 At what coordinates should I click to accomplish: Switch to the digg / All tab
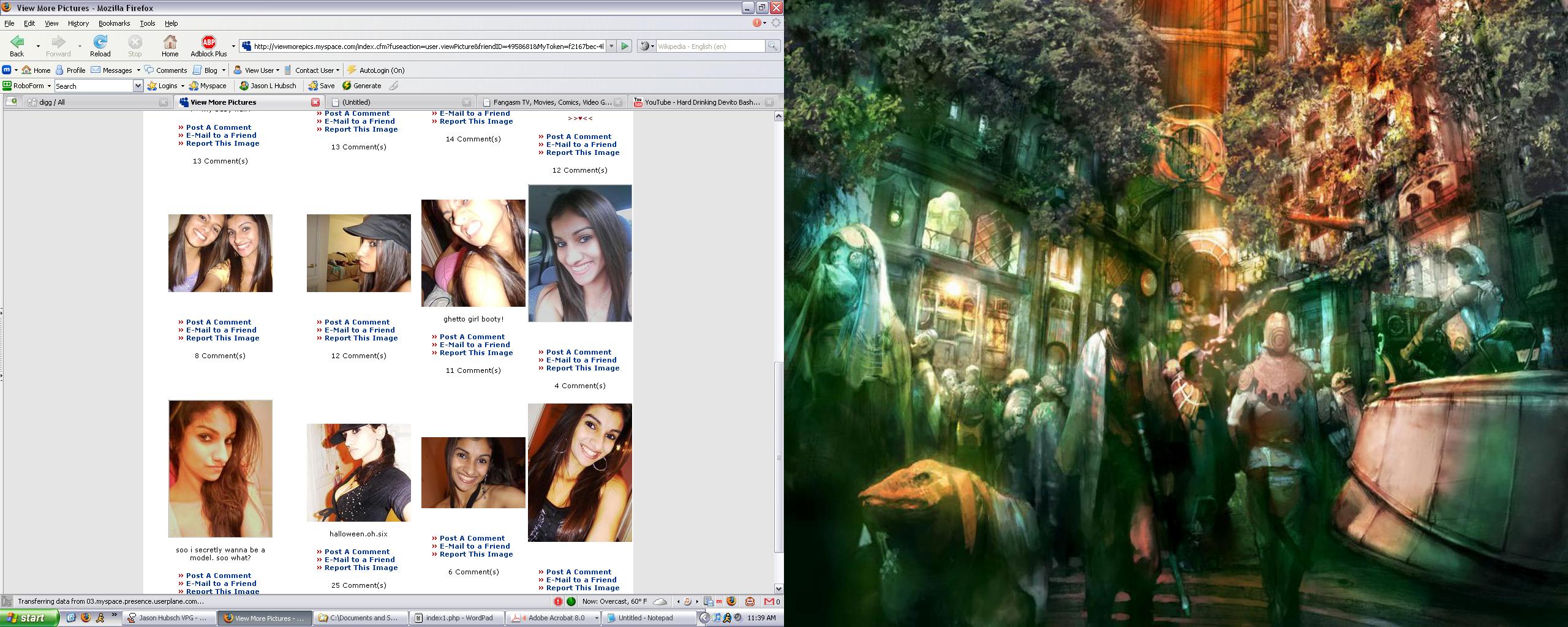[x=51, y=102]
